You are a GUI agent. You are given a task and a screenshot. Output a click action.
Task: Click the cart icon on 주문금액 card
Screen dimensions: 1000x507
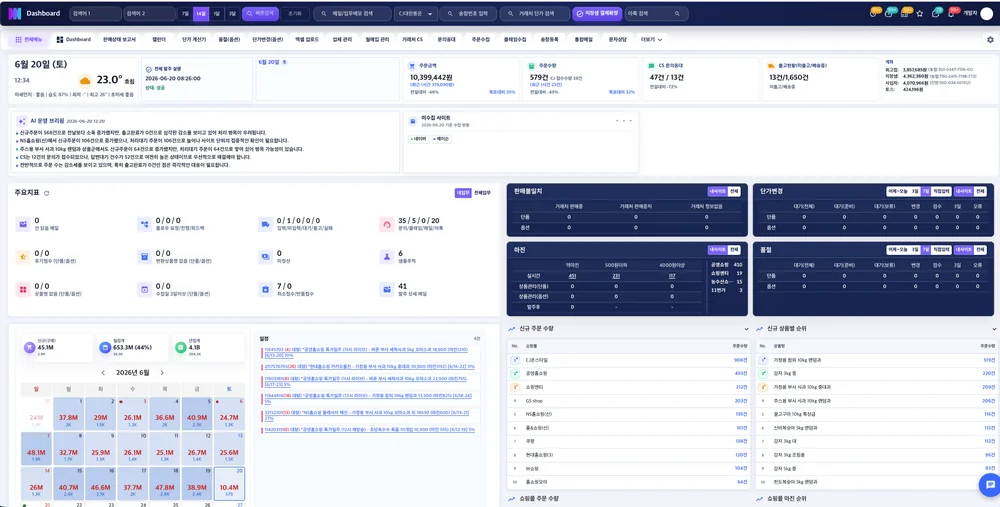[x=413, y=66]
